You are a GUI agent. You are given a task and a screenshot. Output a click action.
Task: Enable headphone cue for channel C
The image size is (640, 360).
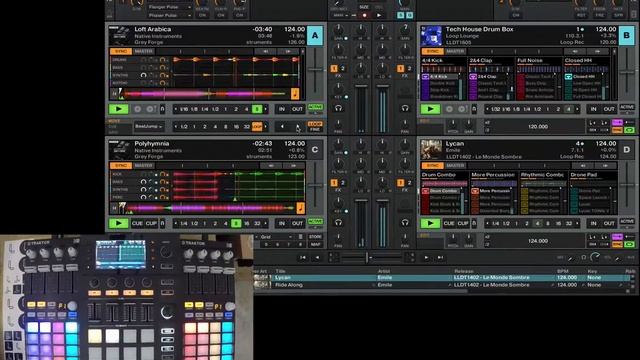[338, 222]
